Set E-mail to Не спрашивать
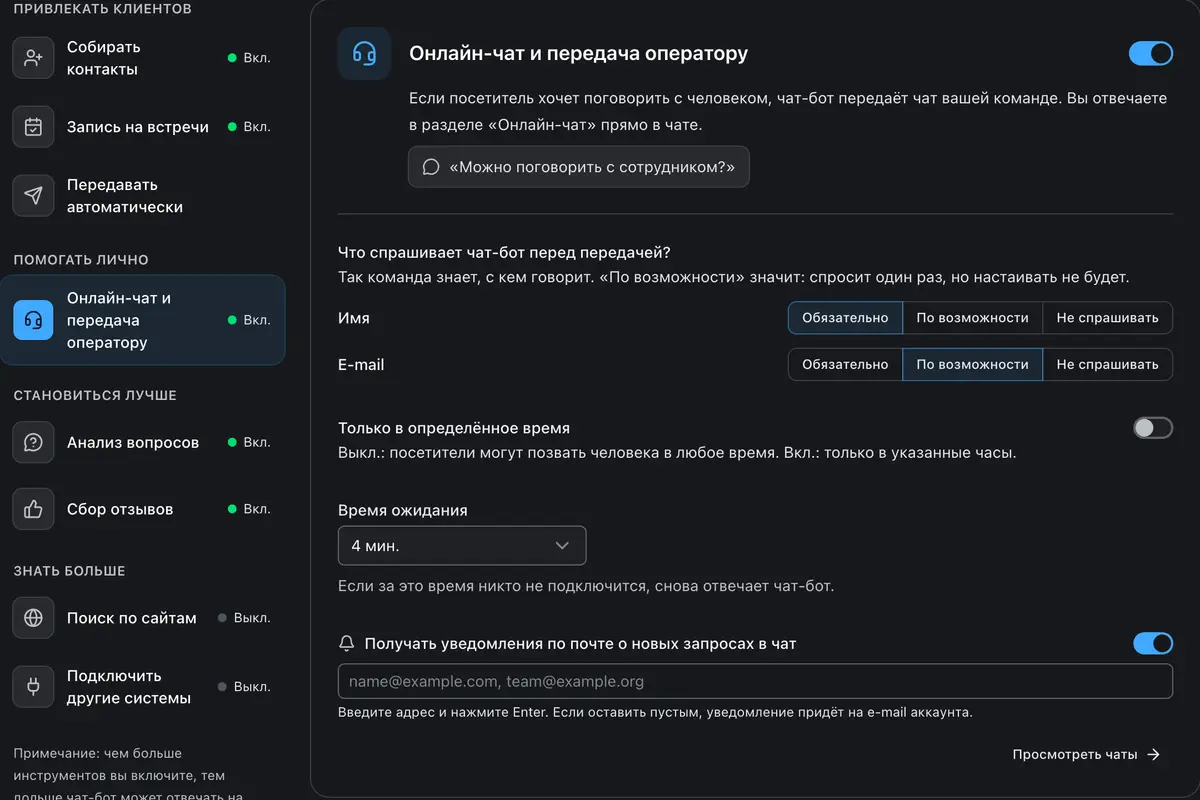This screenshot has height=800, width=1200. [1107, 364]
